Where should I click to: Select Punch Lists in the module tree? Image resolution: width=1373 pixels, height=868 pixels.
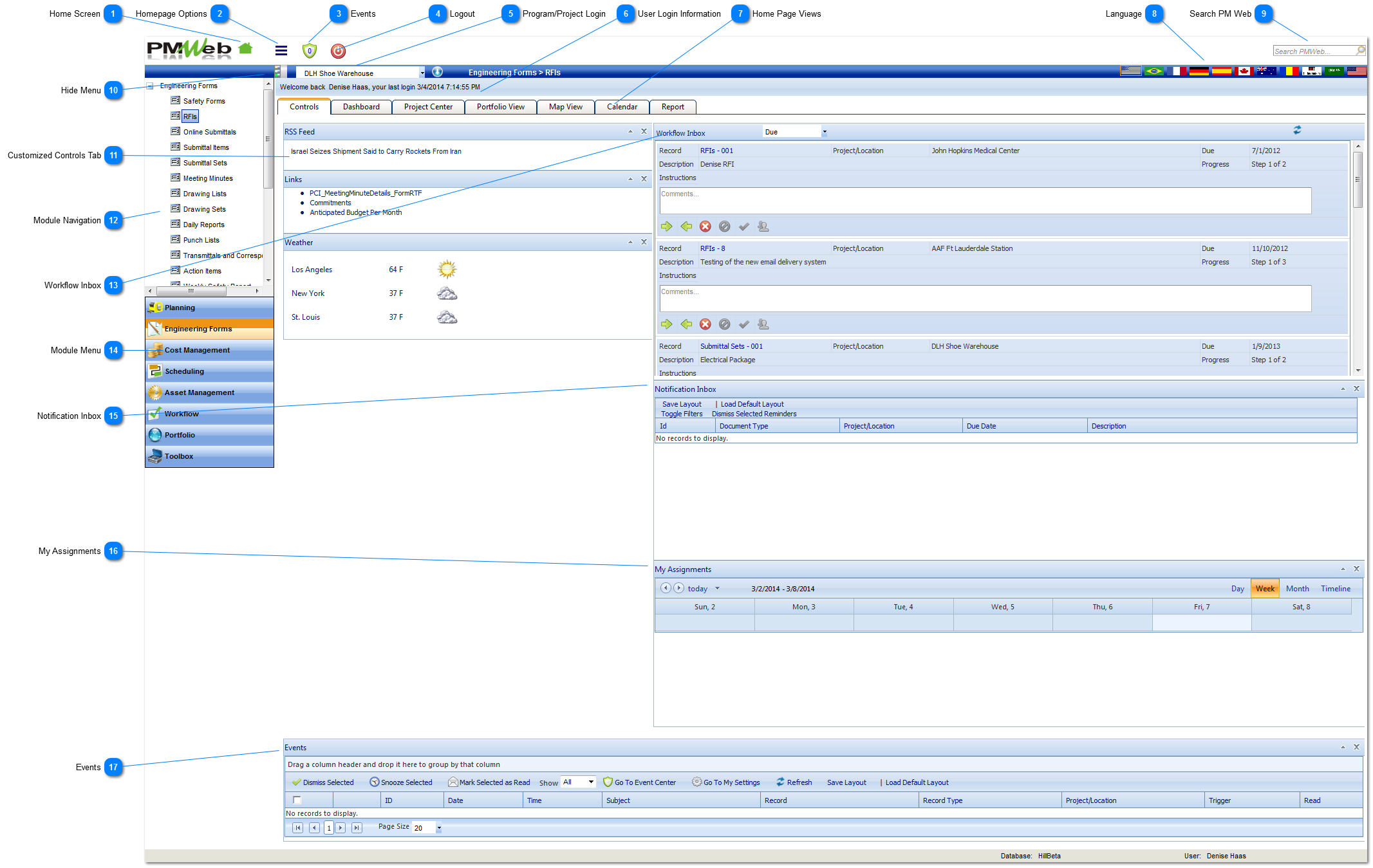click(x=201, y=240)
